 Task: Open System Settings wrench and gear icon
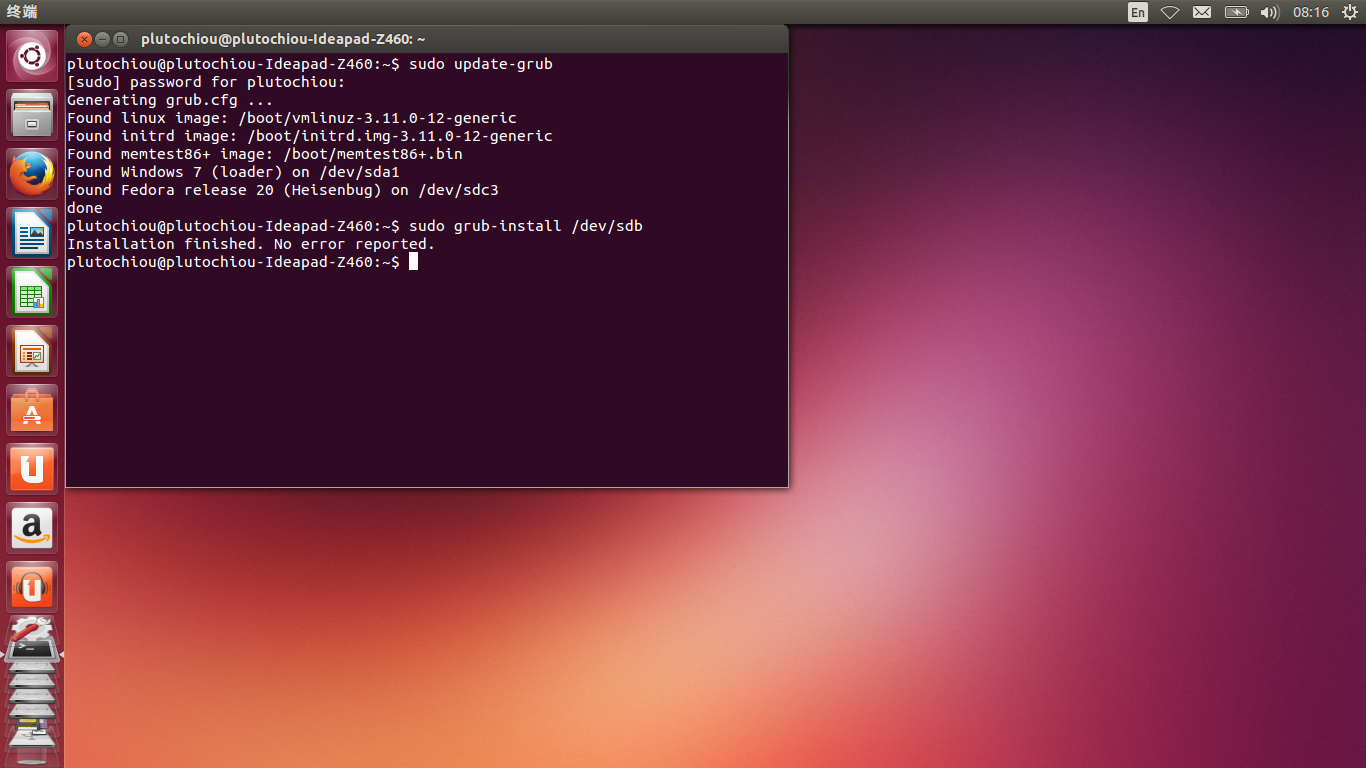tap(30, 628)
